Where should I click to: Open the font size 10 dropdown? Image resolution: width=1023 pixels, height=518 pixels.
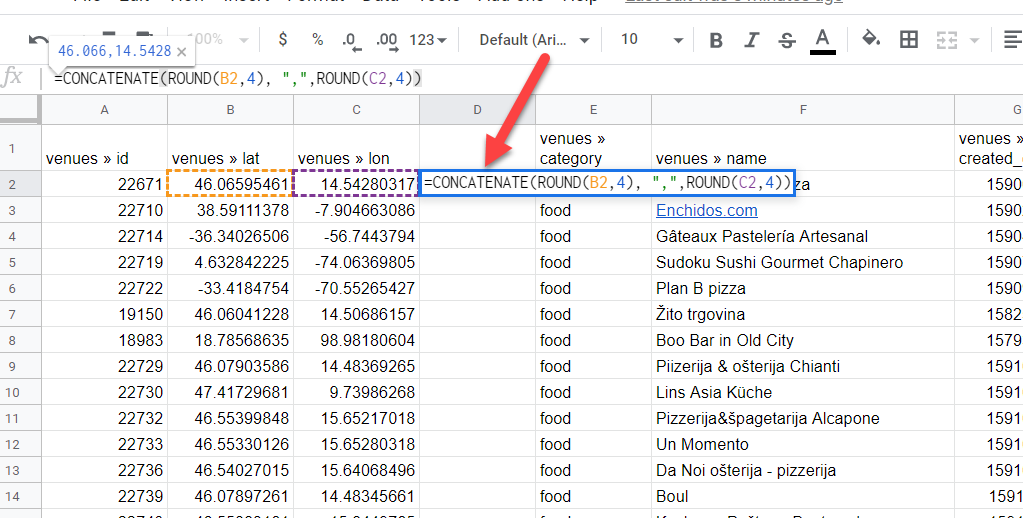pos(651,40)
